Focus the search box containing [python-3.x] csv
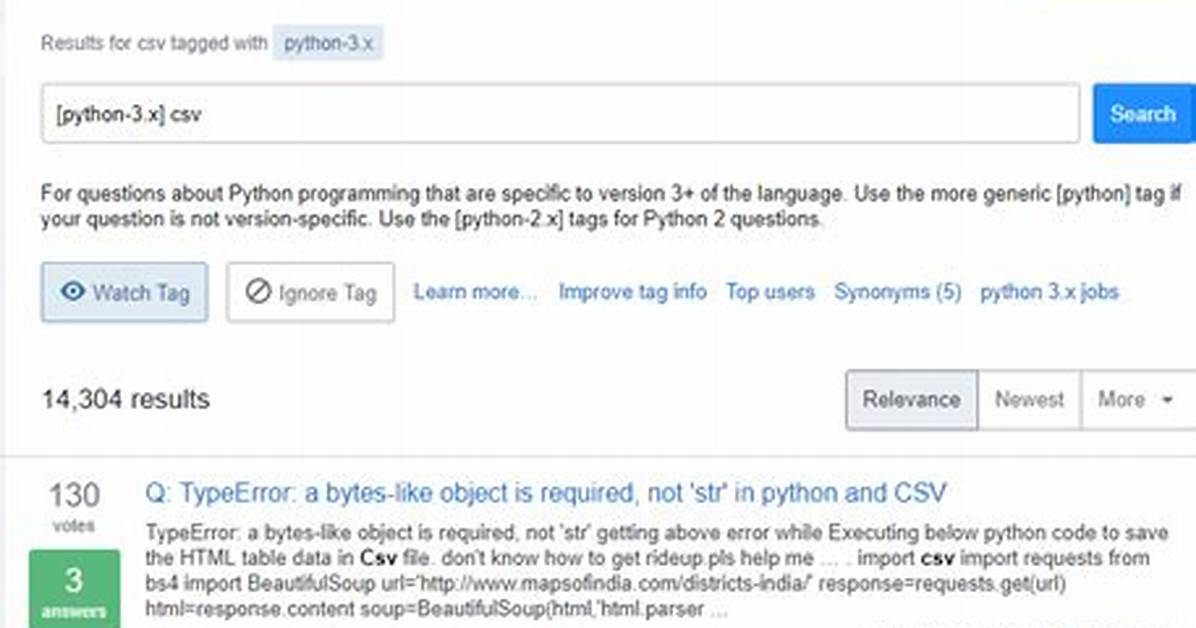 (561, 114)
